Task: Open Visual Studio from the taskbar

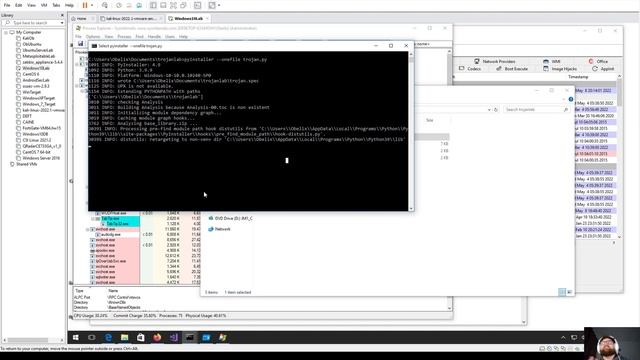Action: coord(173,337)
